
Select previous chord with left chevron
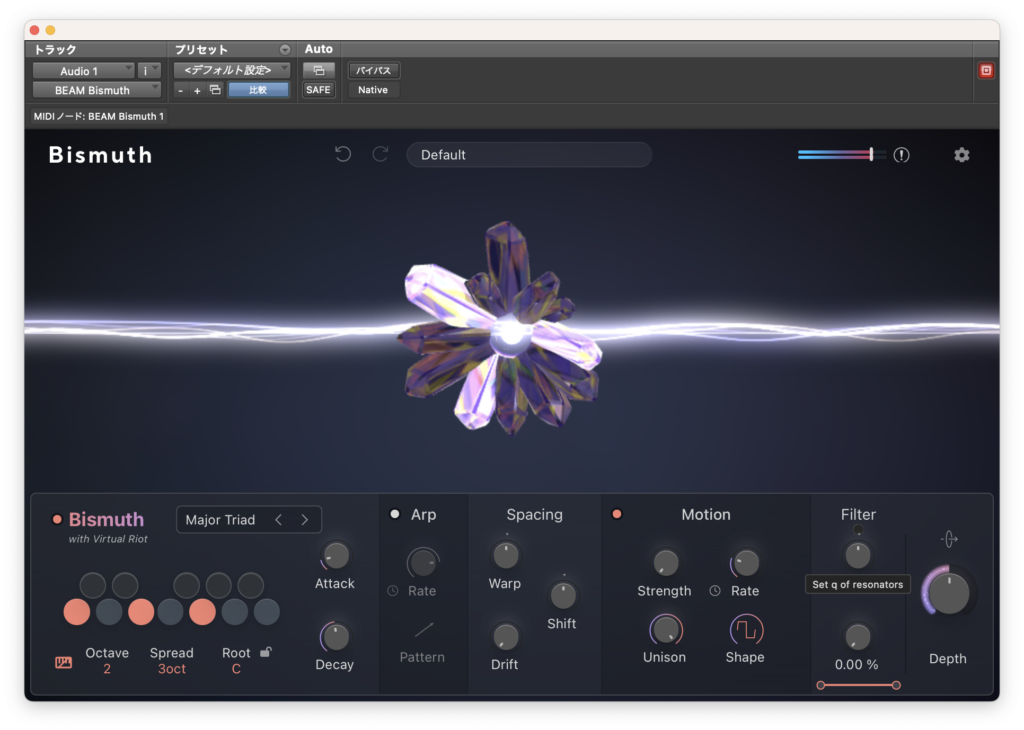point(279,520)
